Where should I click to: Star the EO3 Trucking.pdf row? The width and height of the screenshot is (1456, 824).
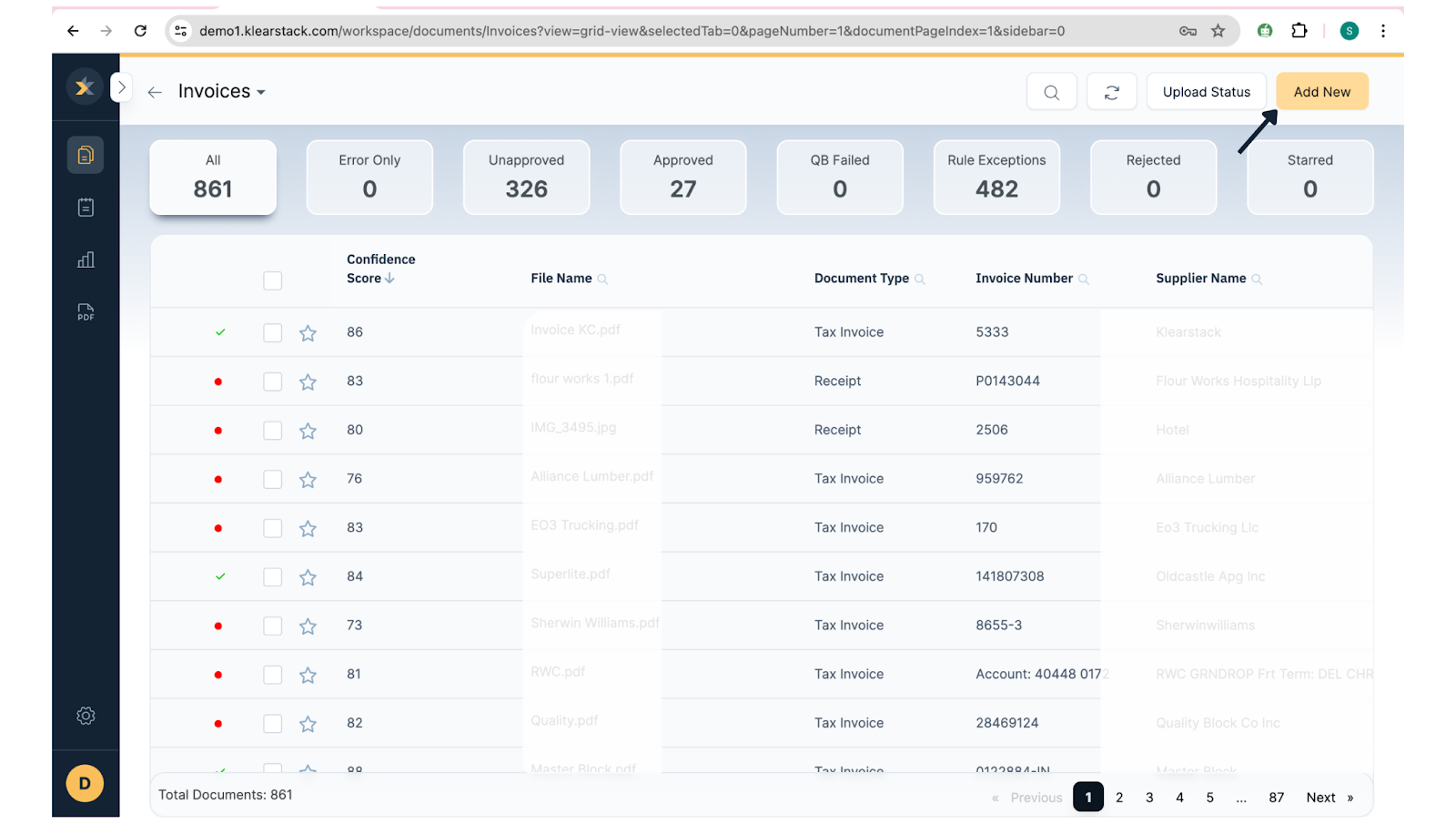[308, 528]
